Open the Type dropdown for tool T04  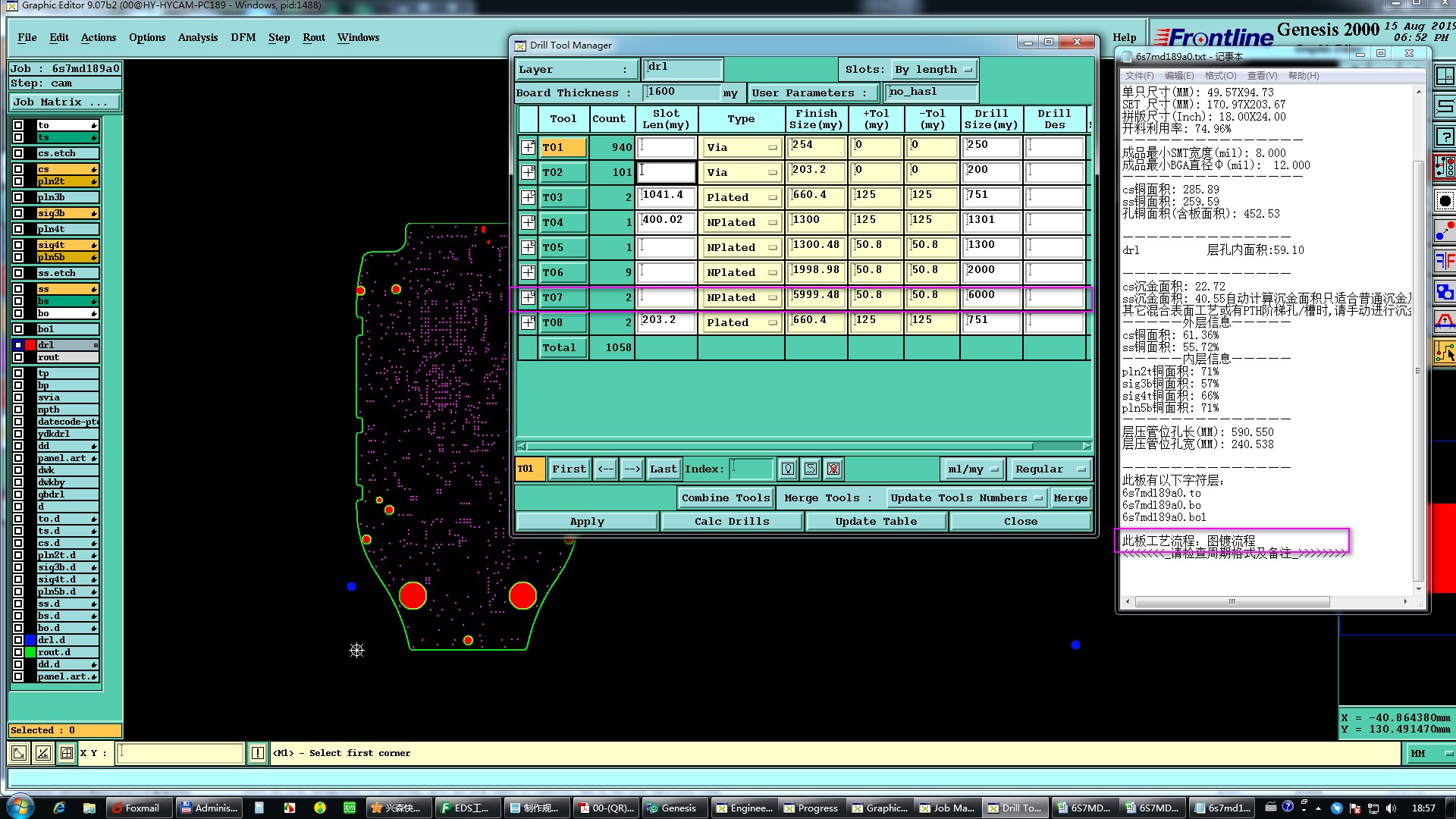point(741,223)
